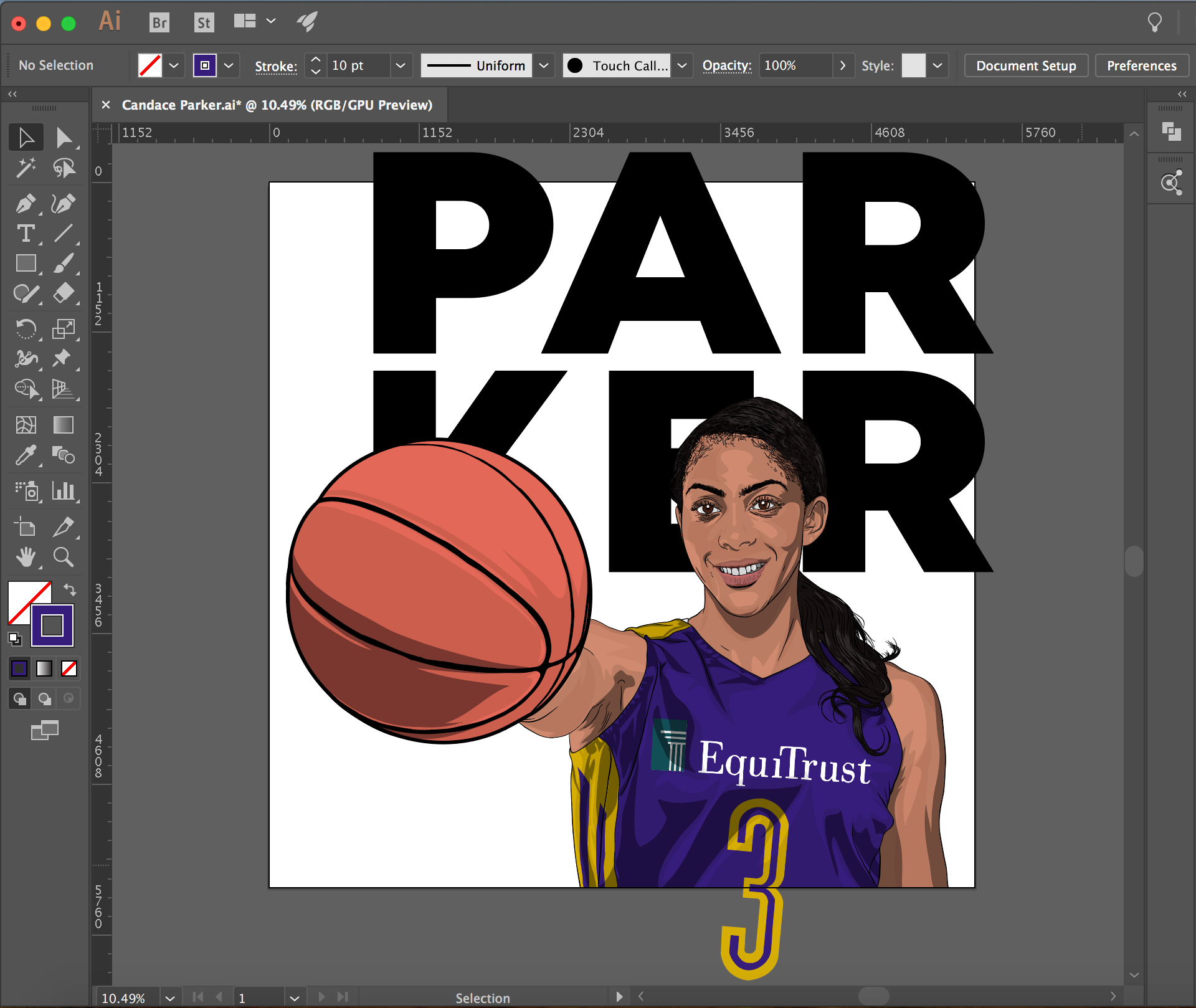Select the Rotate tool
1196x1008 pixels.
pyautogui.click(x=26, y=328)
